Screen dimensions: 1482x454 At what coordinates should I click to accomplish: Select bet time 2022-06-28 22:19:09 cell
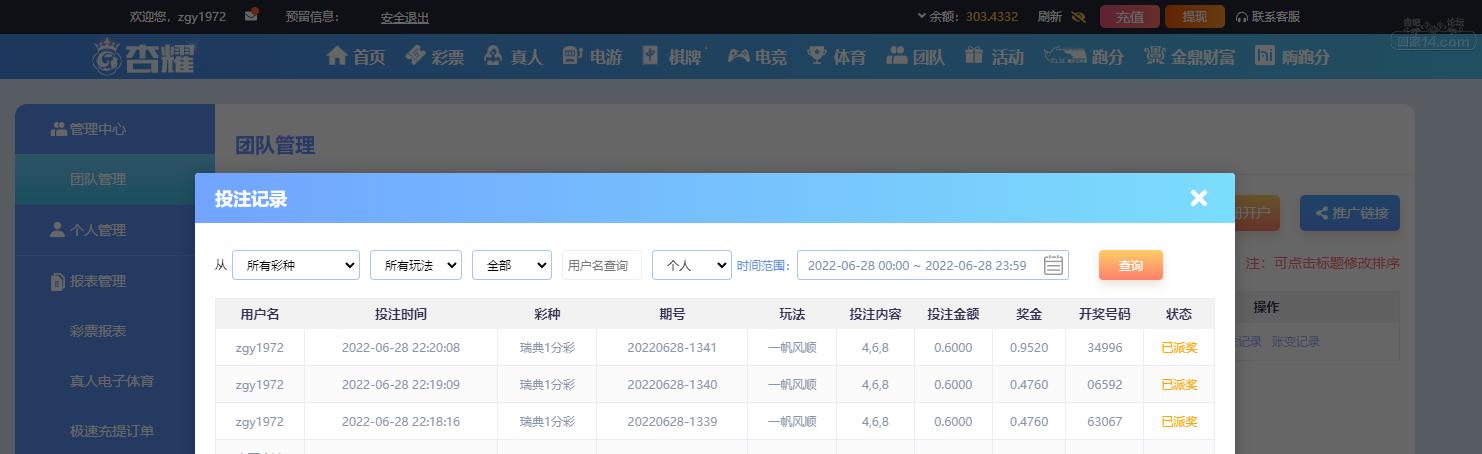click(x=401, y=385)
